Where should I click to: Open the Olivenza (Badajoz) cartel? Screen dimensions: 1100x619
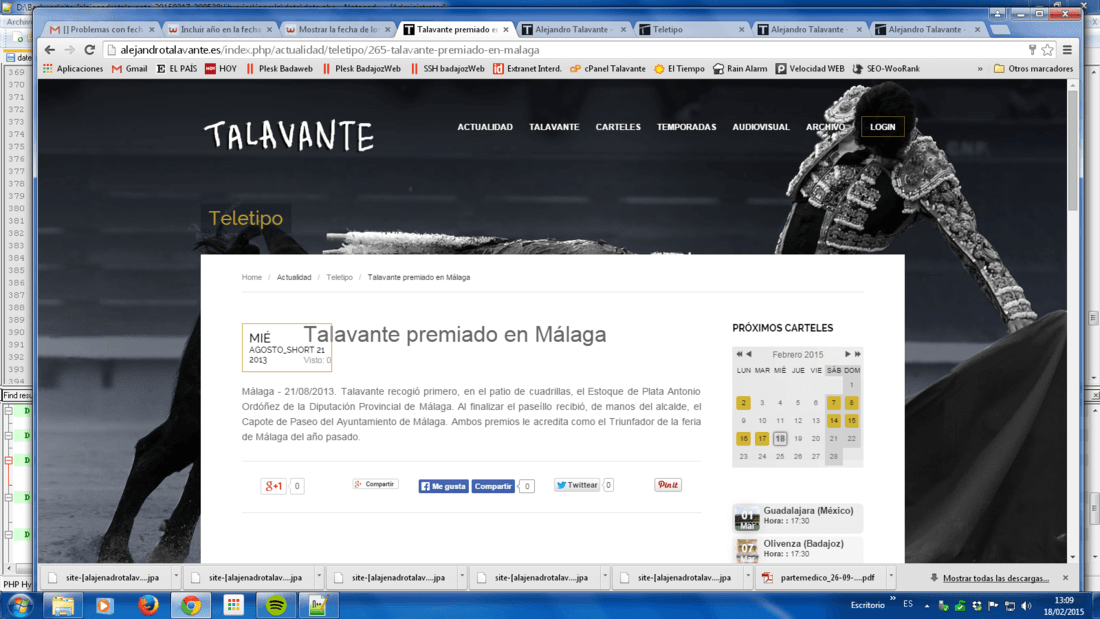click(798, 550)
